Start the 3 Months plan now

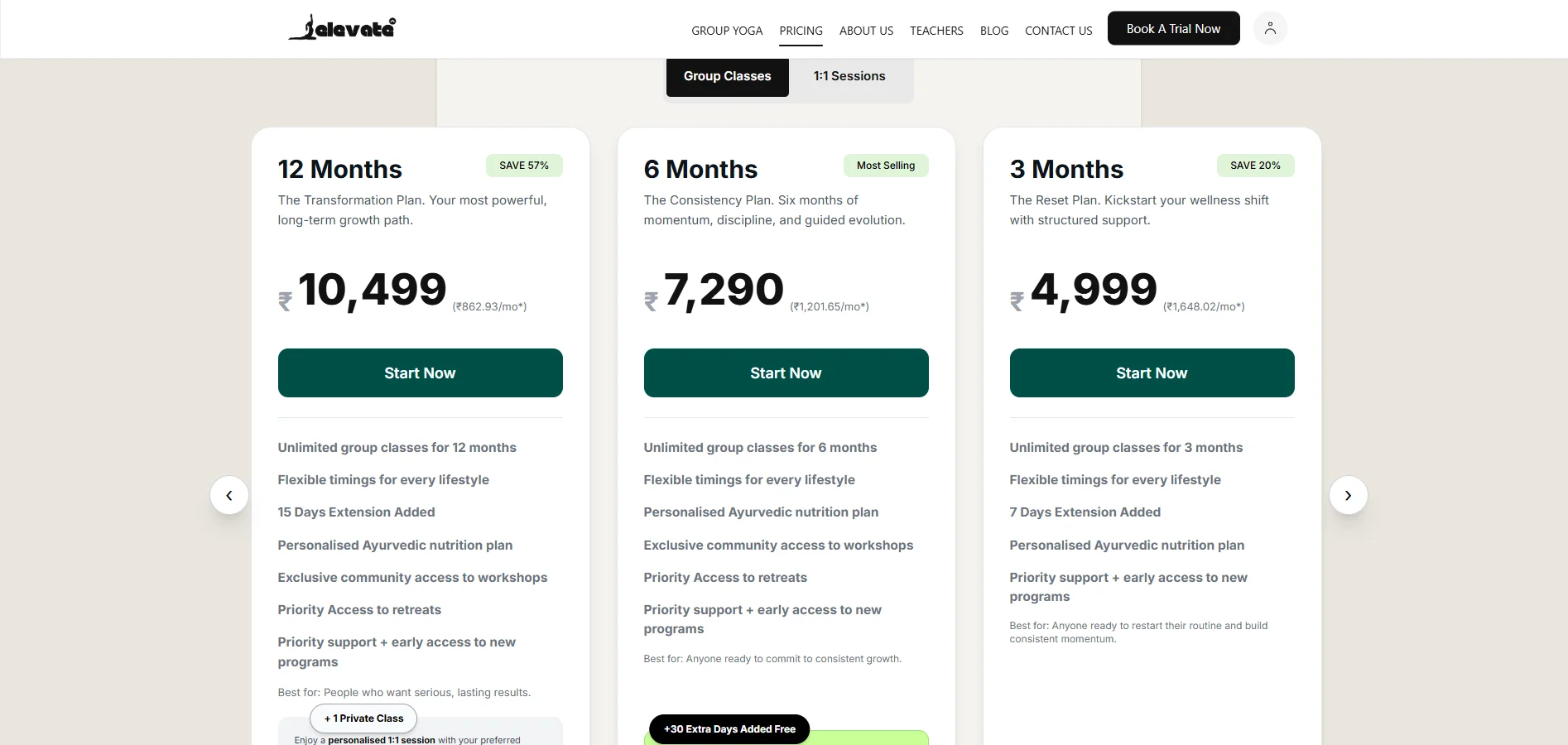pyautogui.click(x=1152, y=372)
